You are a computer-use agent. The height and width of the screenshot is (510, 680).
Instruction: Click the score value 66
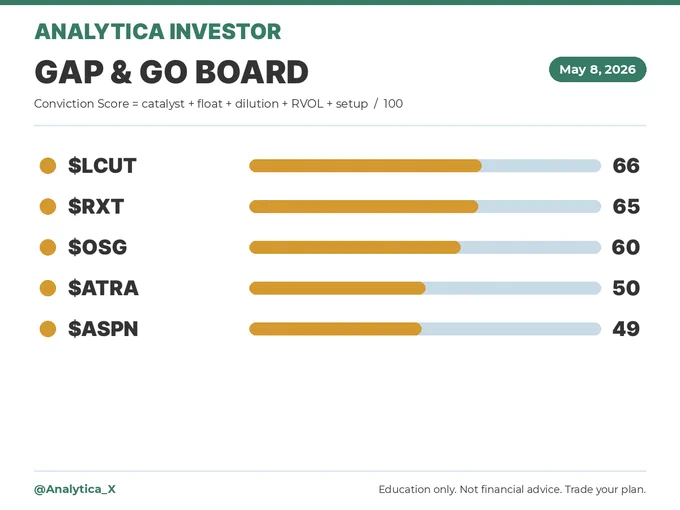click(x=626, y=166)
